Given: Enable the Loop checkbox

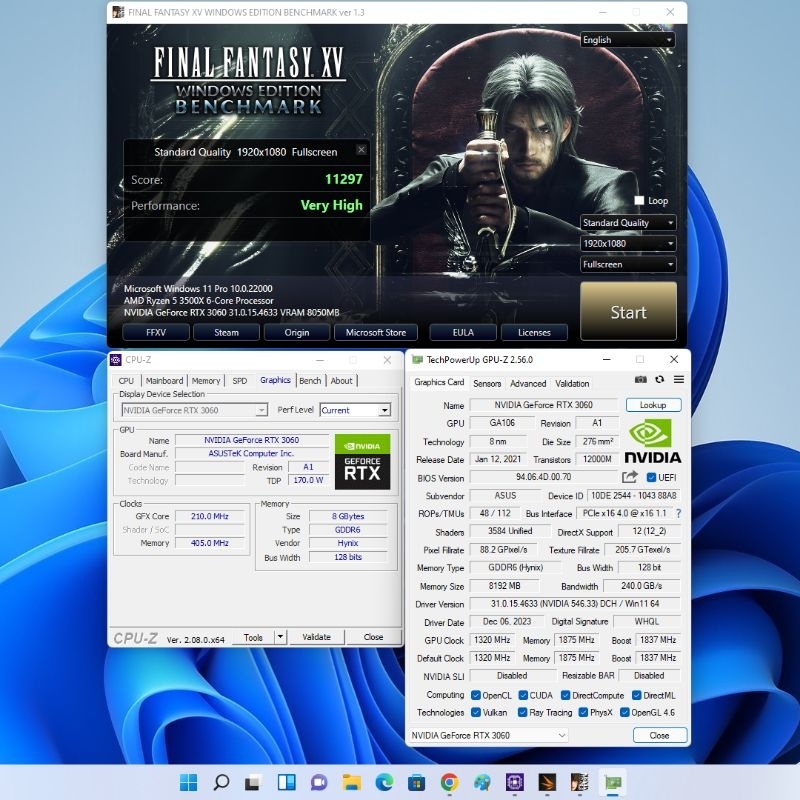Looking at the screenshot, I should [640, 201].
